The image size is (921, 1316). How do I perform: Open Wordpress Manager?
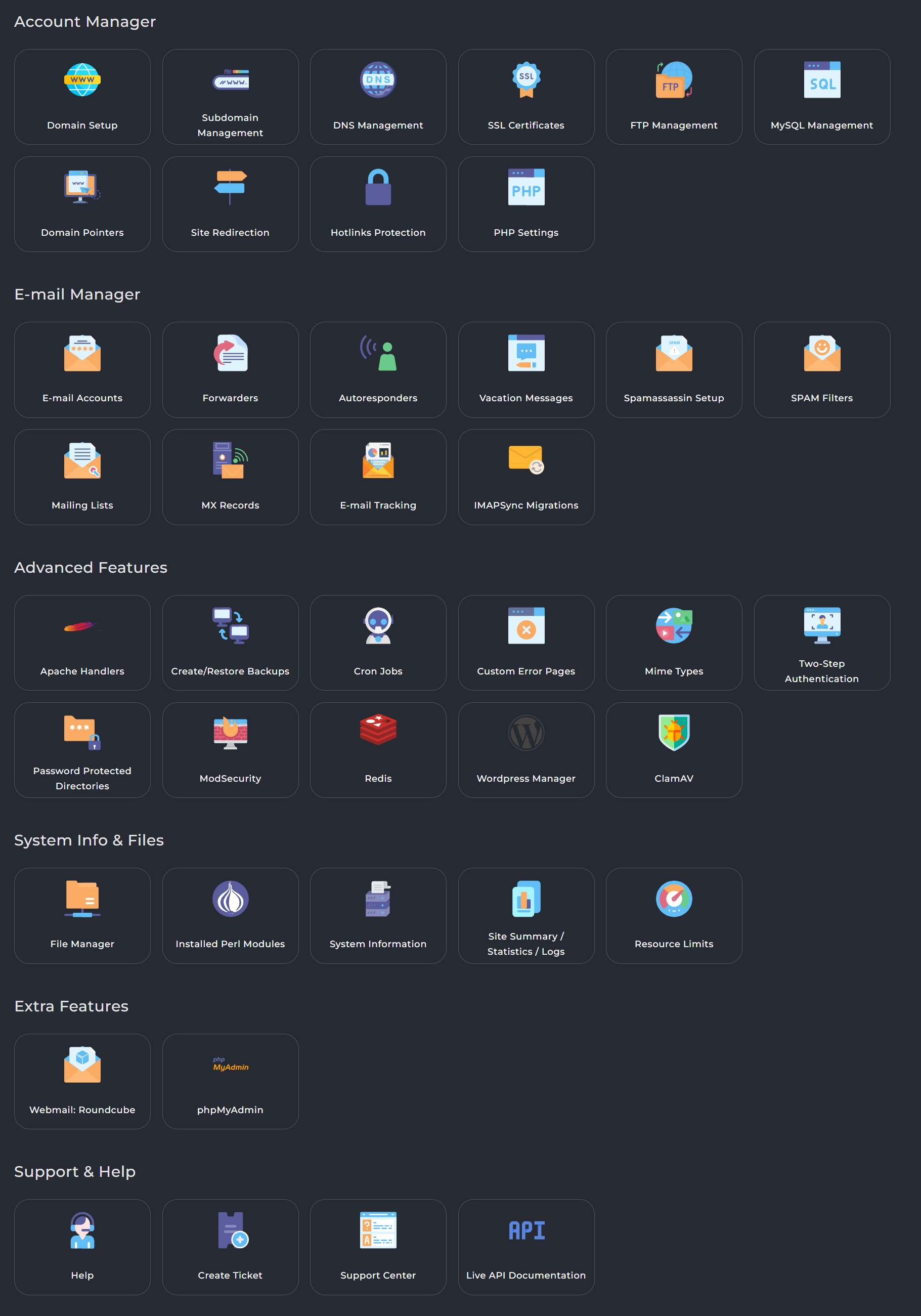(x=525, y=750)
